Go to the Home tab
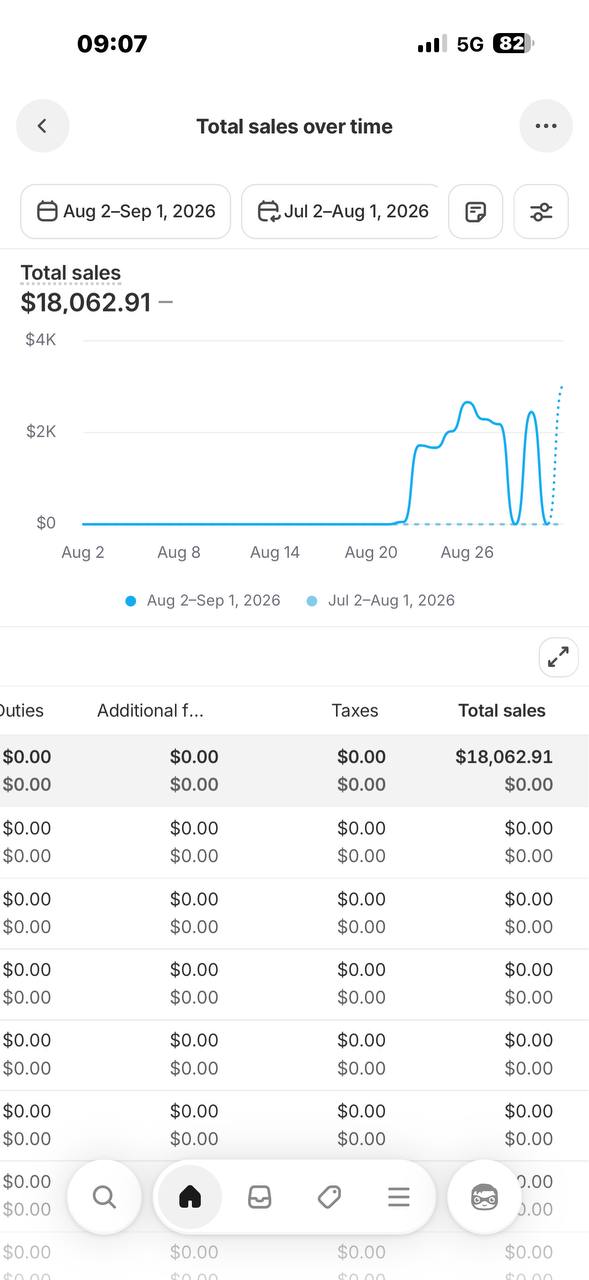 pyautogui.click(x=190, y=1197)
